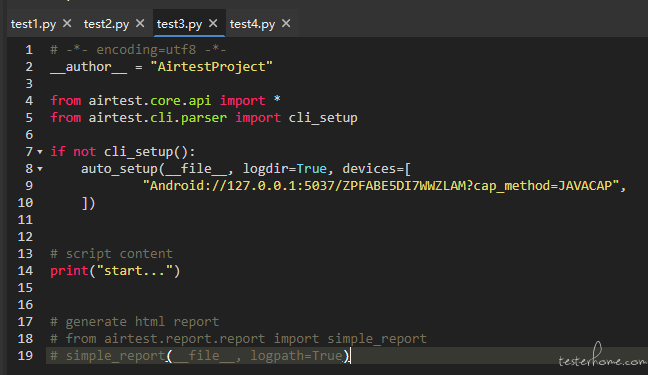Click line number 1 in the gutter
648x375 pixels.
(x=29, y=50)
